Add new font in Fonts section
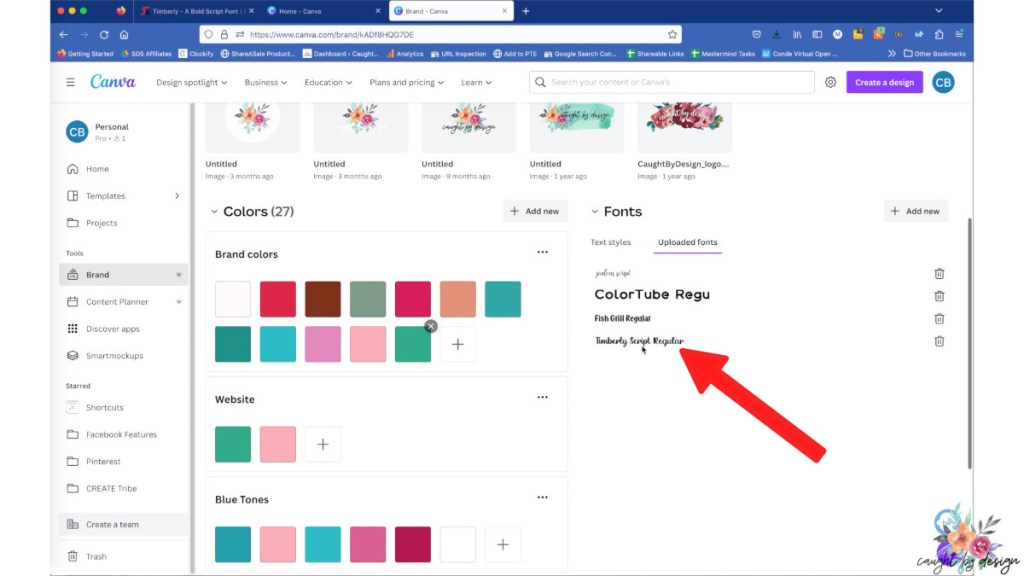This screenshot has width=1024, height=576. click(916, 211)
